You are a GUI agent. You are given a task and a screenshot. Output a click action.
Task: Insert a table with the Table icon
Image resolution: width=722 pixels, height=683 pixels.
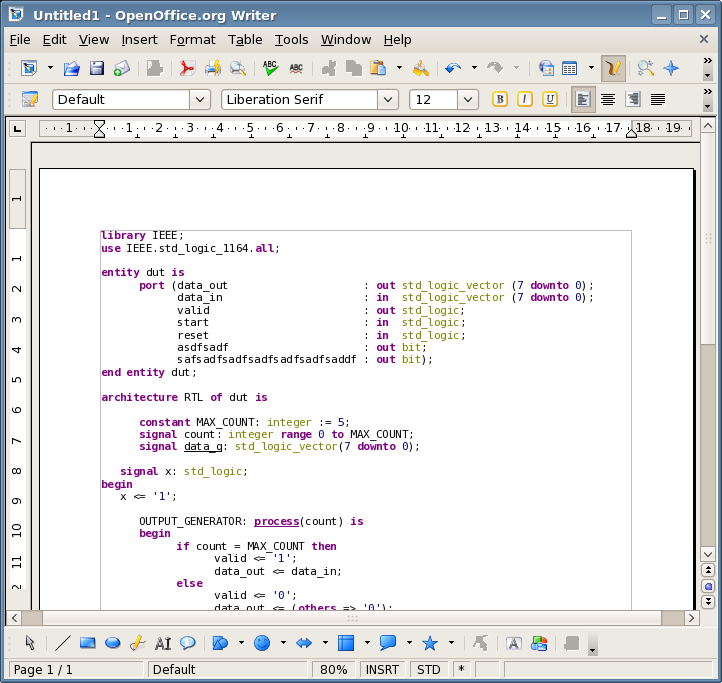tap(570, 68)
